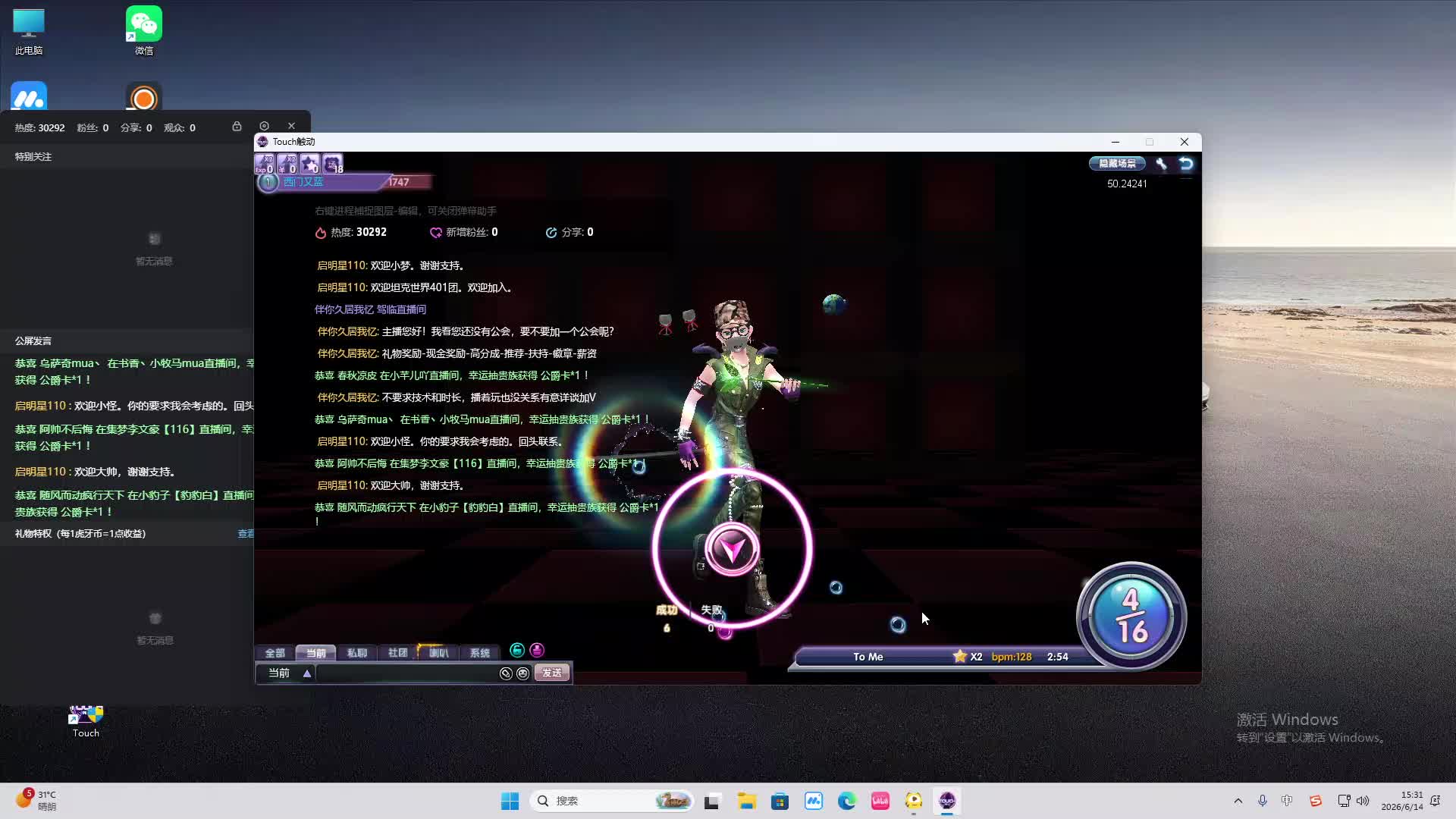Switch to the 全部 chat tab
This screenshot has height=819, width=1456.
(275, 653)
